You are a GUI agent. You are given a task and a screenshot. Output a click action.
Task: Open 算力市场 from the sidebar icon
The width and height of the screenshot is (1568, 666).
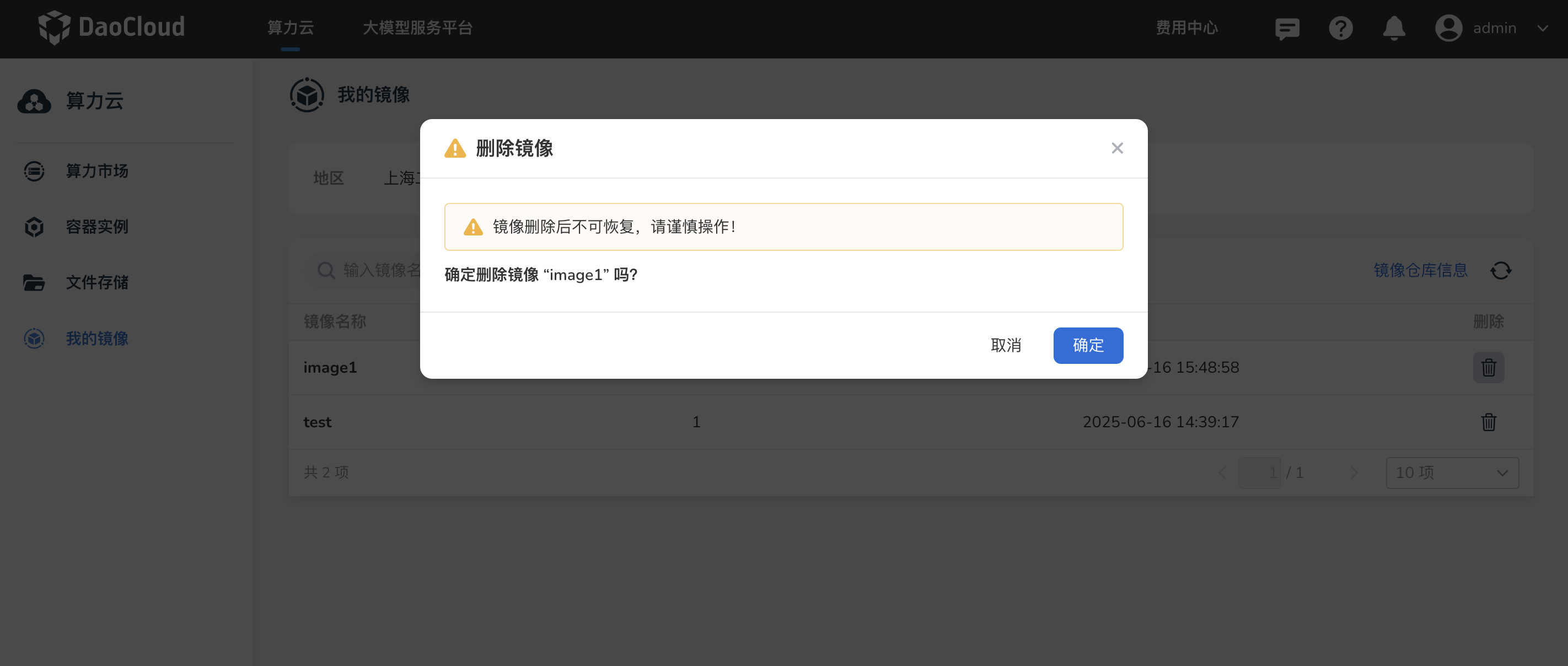(x=34, y=171)
